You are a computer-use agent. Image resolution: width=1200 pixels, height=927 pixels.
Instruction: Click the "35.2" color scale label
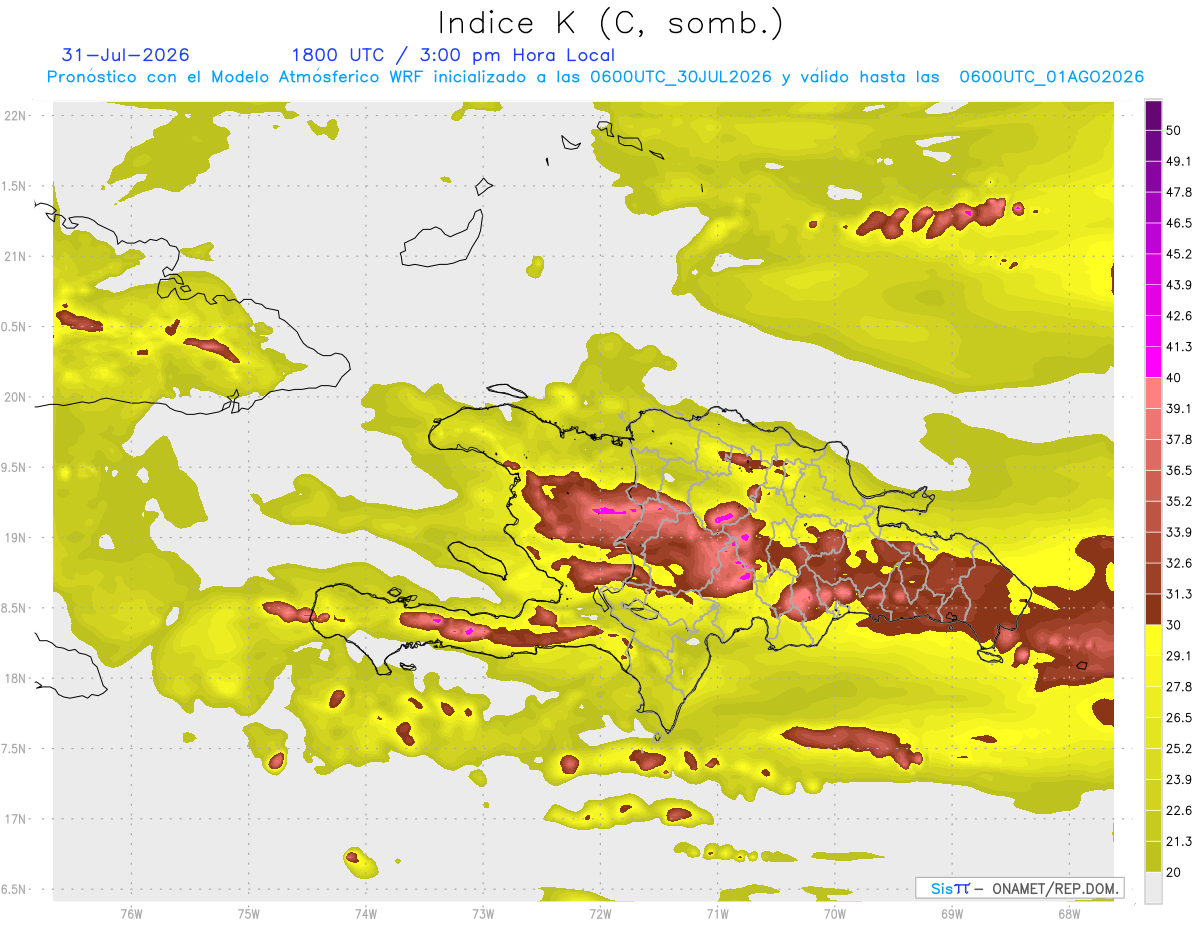point(1177,501)
